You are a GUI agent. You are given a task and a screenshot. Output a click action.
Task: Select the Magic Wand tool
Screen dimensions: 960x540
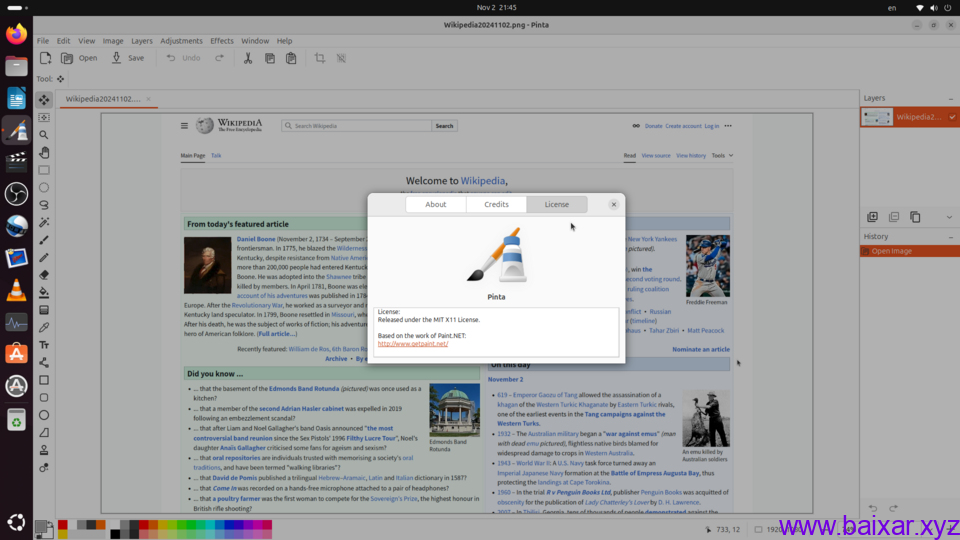(x=44, y=222)
